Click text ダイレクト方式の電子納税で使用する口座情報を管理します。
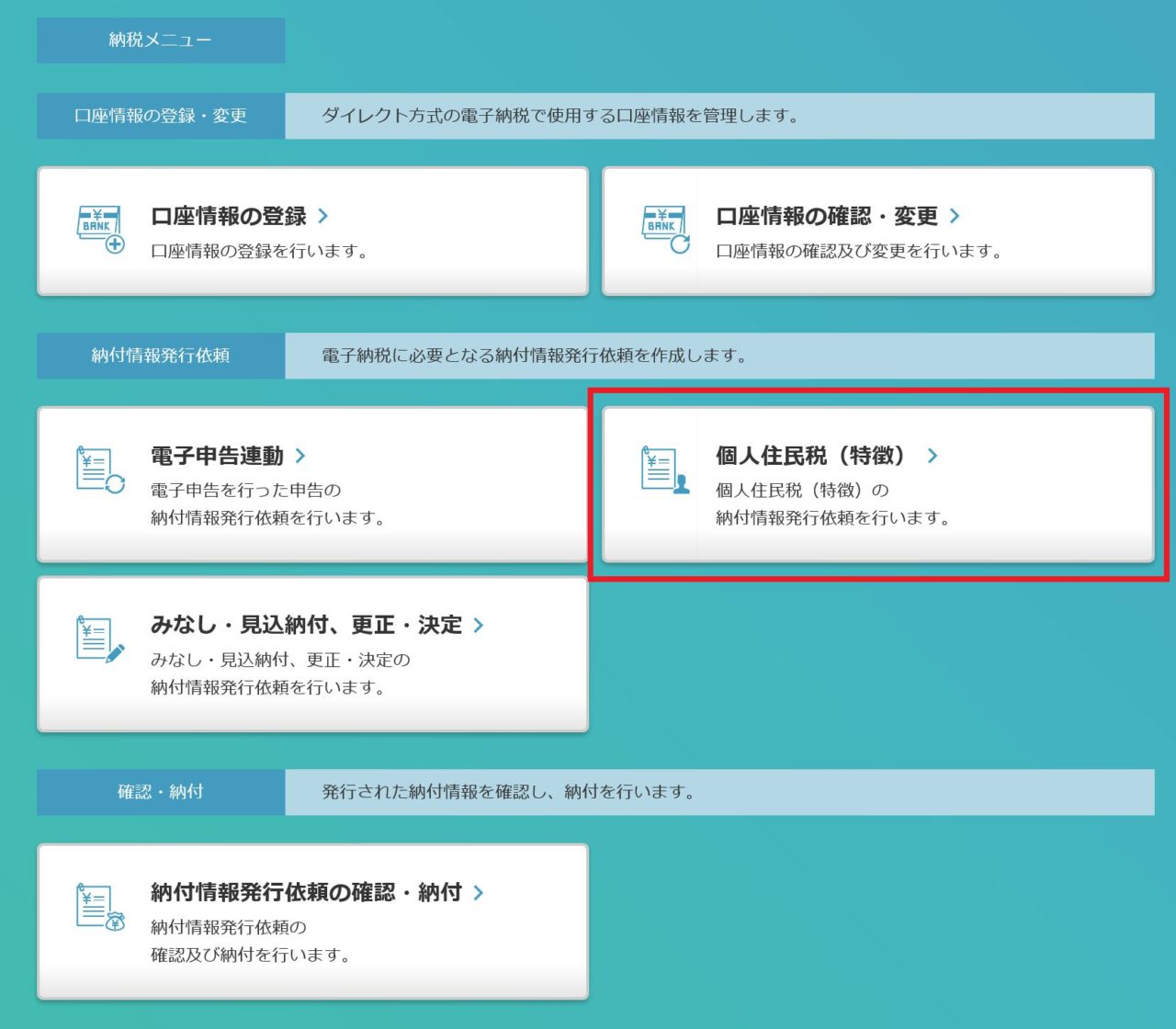Image resolution: width=1176 pixels, height=1029 pixels. click(561, 116)
